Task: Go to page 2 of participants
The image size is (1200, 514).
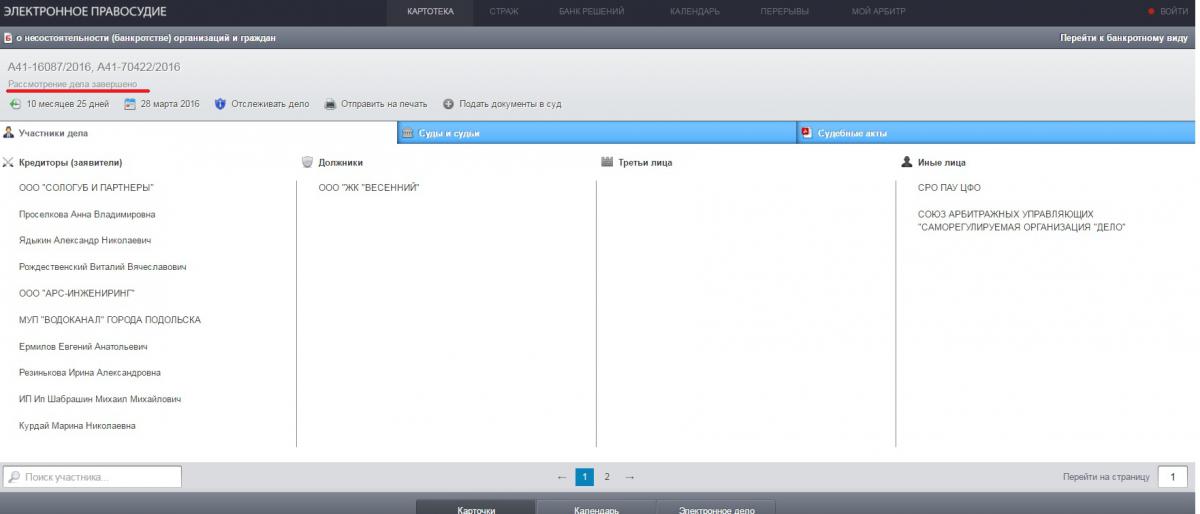Action: coord(607,477)
